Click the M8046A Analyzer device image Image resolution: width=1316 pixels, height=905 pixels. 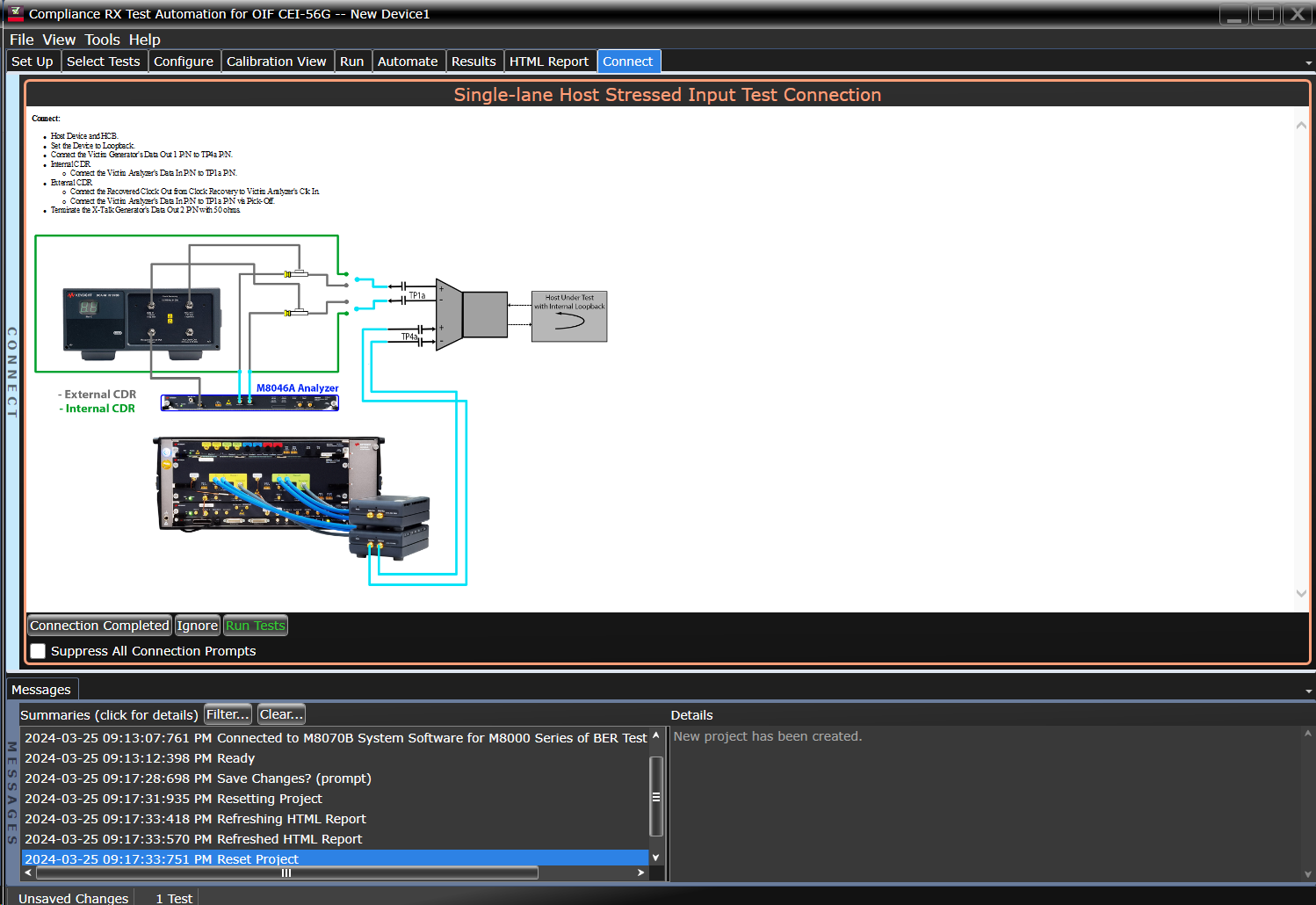(x=249, y=402)
